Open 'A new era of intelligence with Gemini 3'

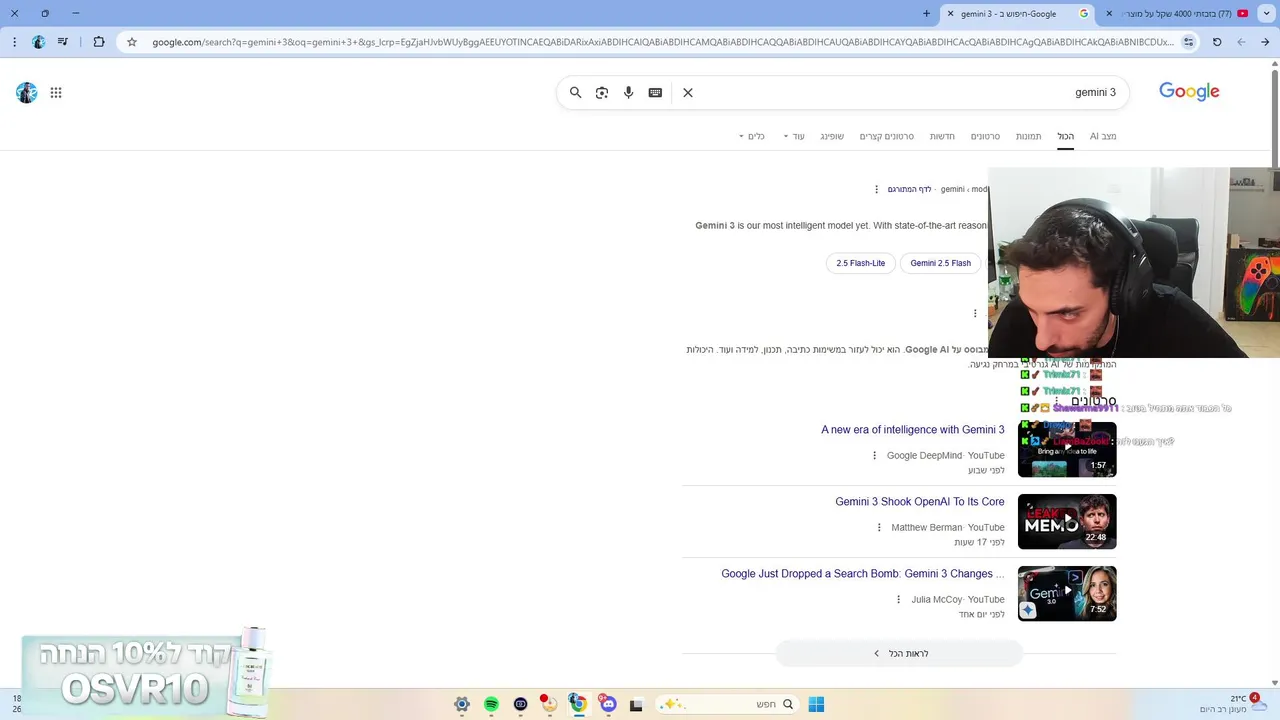[912, 430]
